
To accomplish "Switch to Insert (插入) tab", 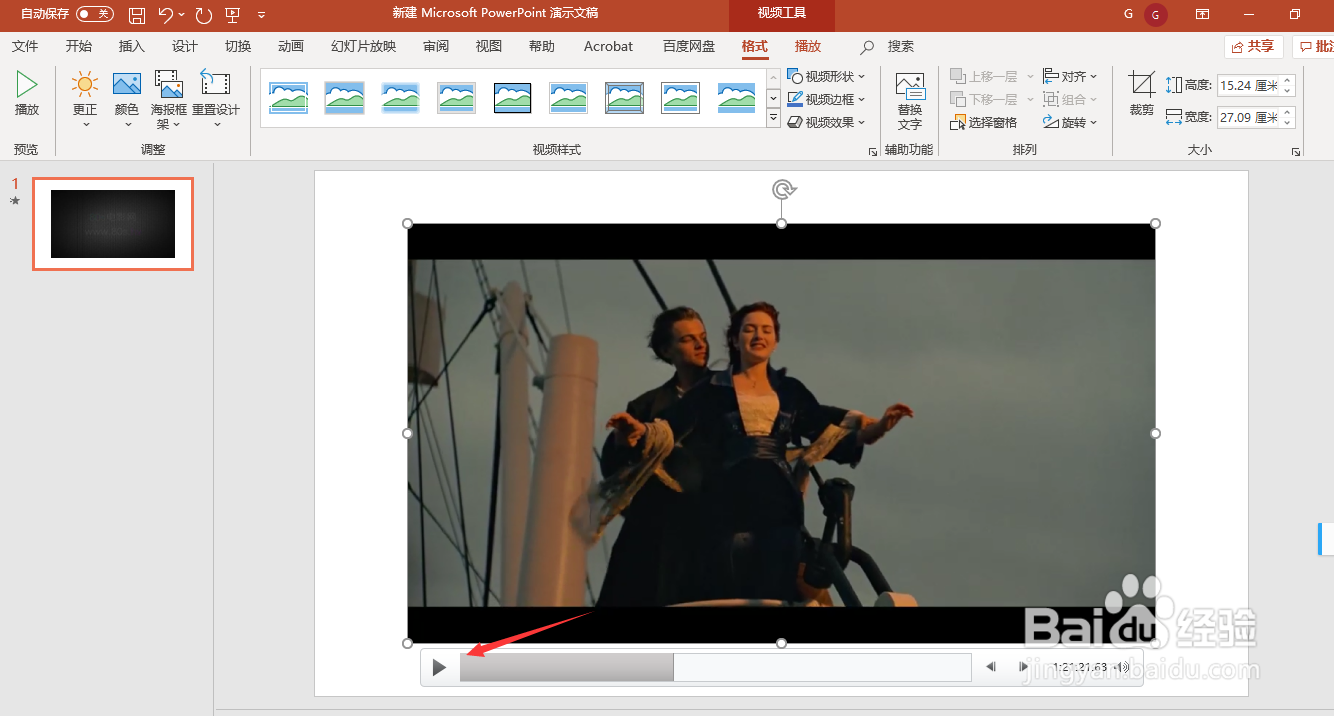I will [x=132, y=46].
